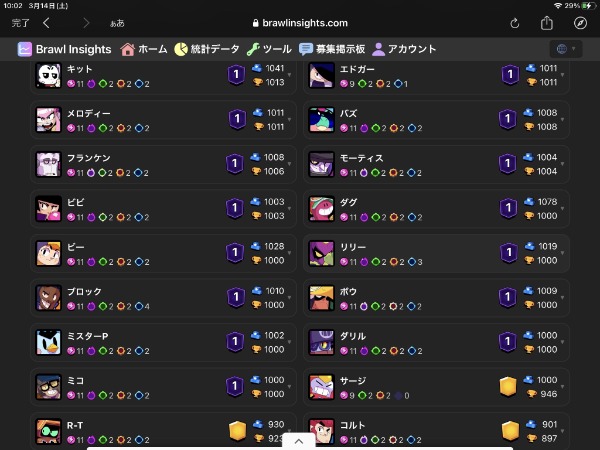The image size is (600, 450).
Task: Click the Brawl Insights logo icon
Action: pyautogui.click(x=24, y=49)
